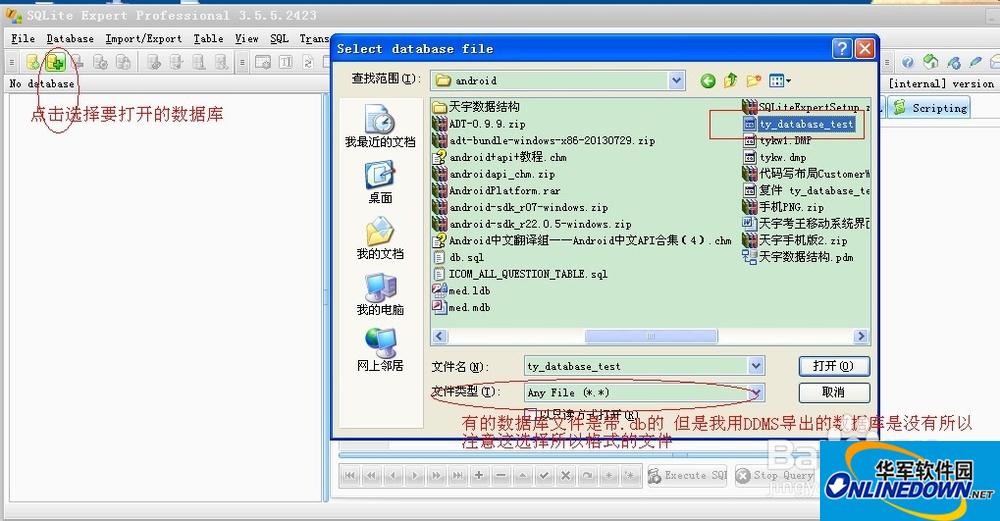The width and height of the screenshot is (1000, 521).
Task: Select the file ADT-0.9.9.zip
Action: point(480,124)
